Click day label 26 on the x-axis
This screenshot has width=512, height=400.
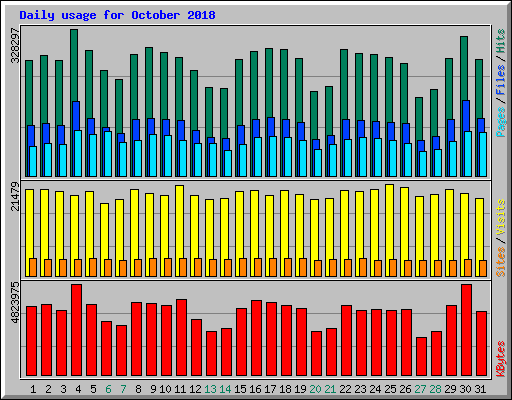tap(405, 389)
